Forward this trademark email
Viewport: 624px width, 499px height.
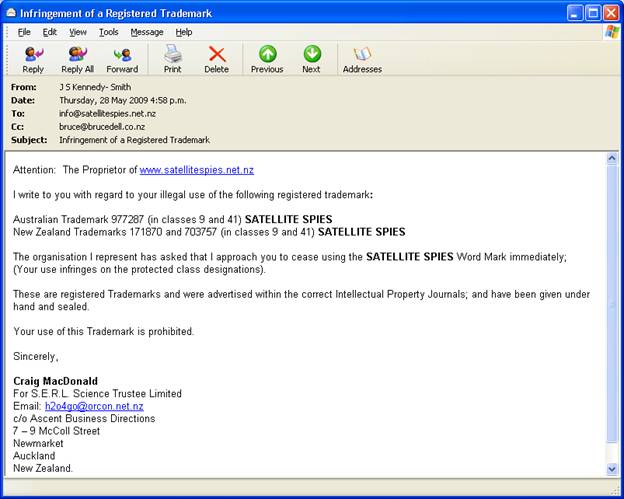tap(122, 60)
